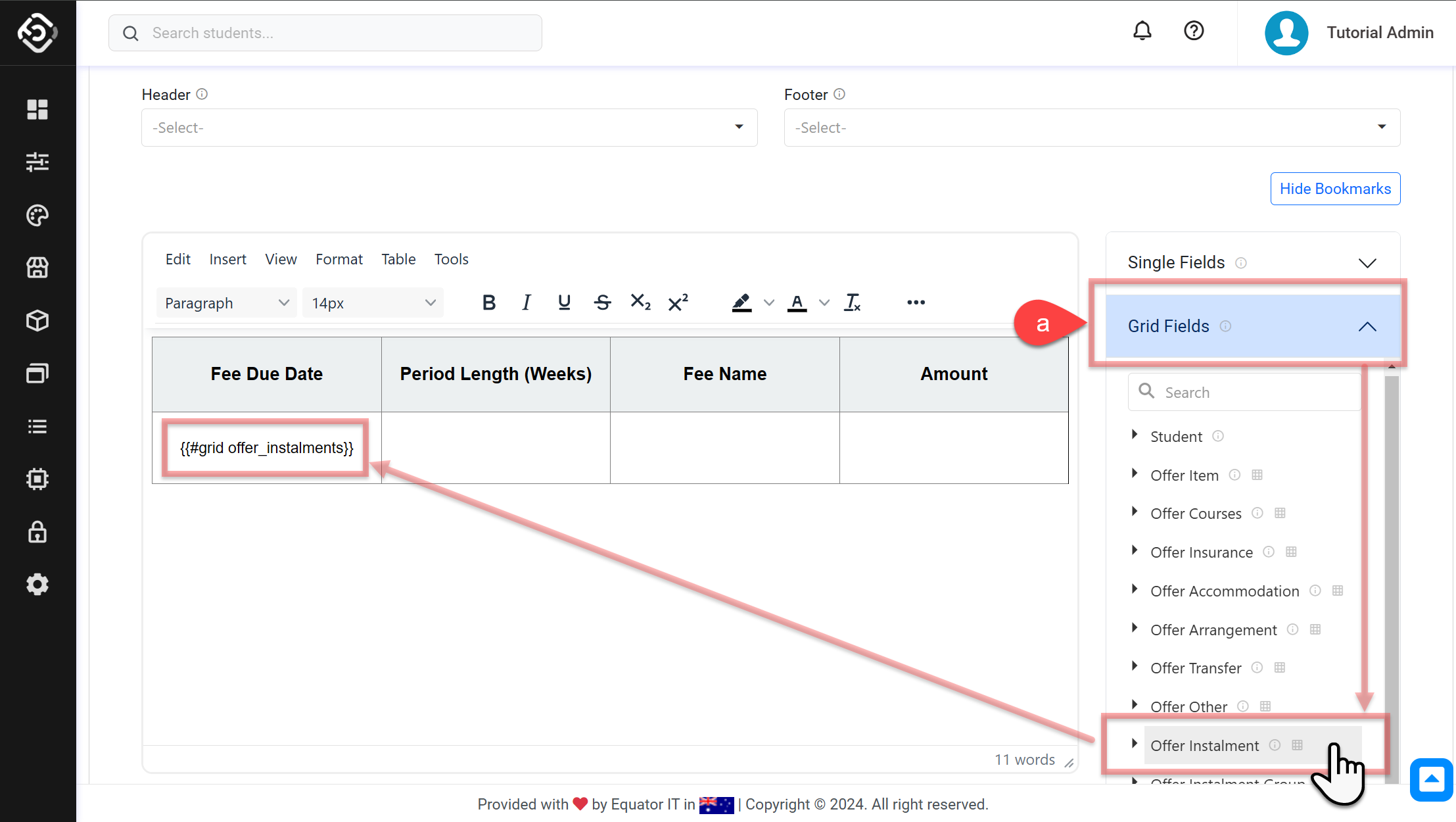Apply Strikethrough to text
The image size is (1456, 822).
point(602,302)
